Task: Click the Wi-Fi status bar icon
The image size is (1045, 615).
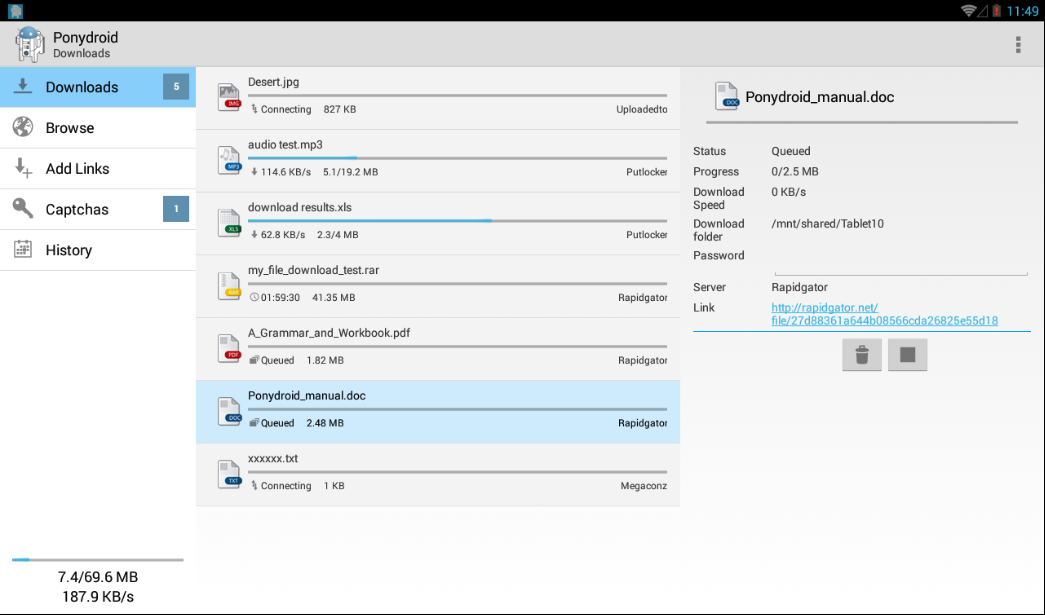Action: [968, 11]
